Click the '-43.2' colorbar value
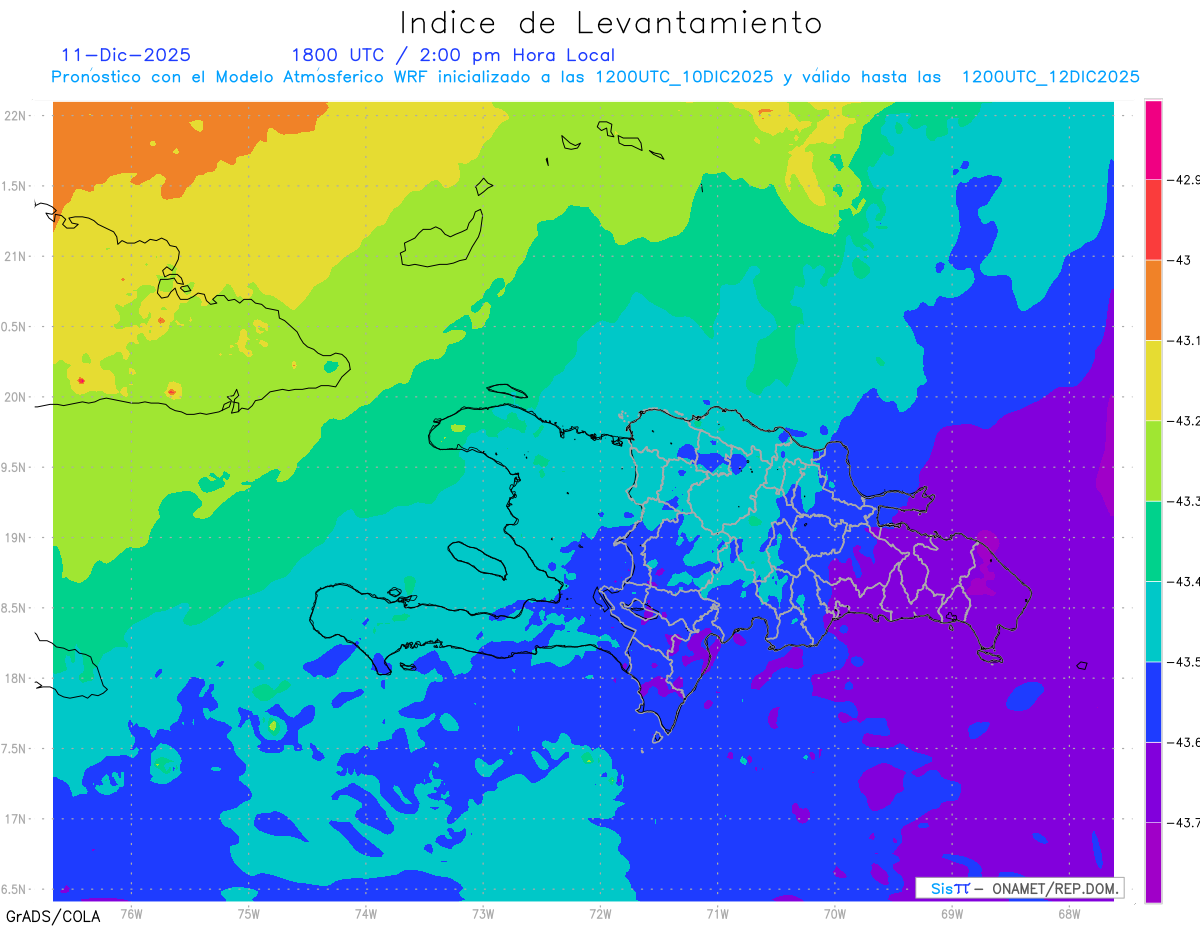Image resolution: width=1200 pixels, height=927 pixels. 1183,421
